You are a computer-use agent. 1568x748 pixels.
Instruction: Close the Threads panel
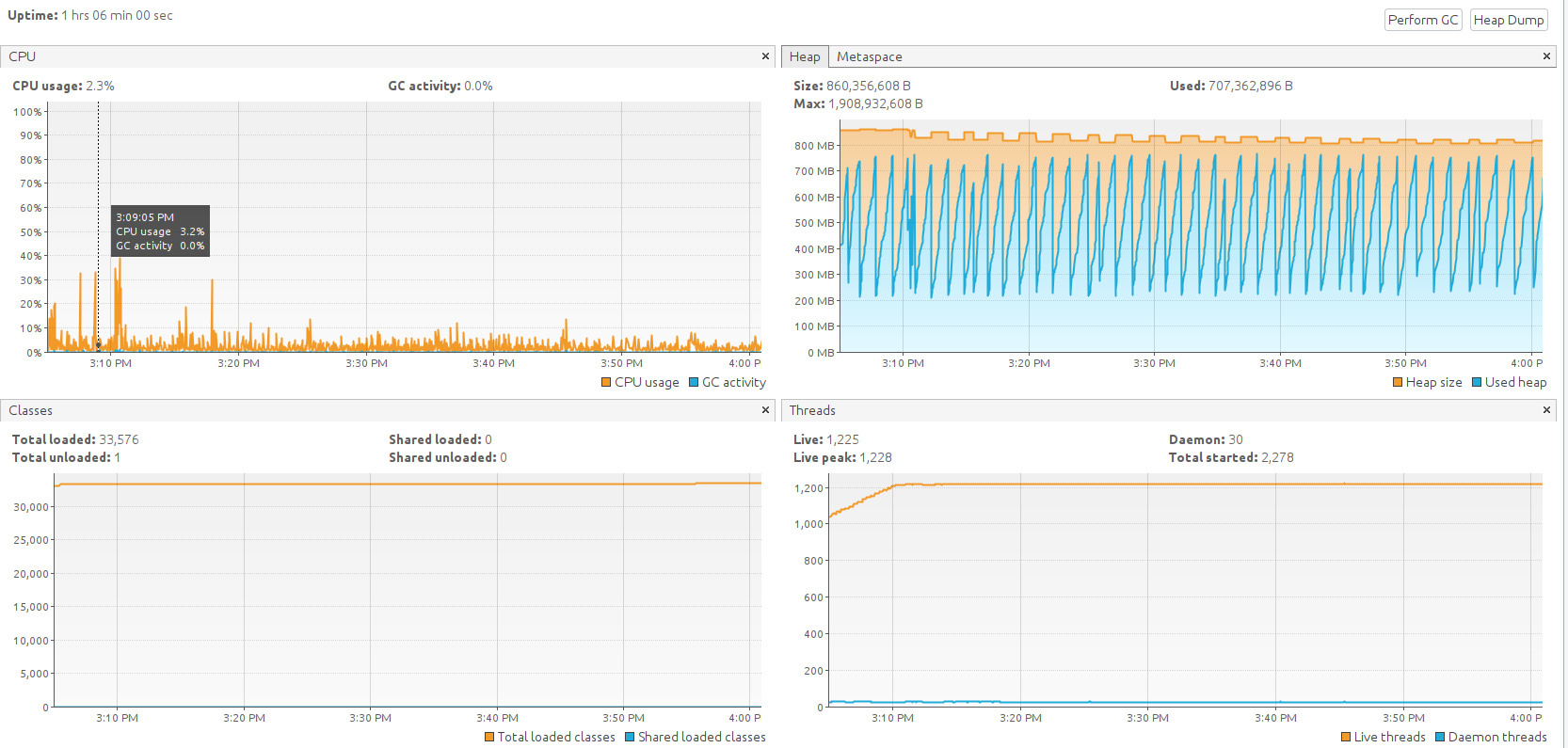point(1546,410)
